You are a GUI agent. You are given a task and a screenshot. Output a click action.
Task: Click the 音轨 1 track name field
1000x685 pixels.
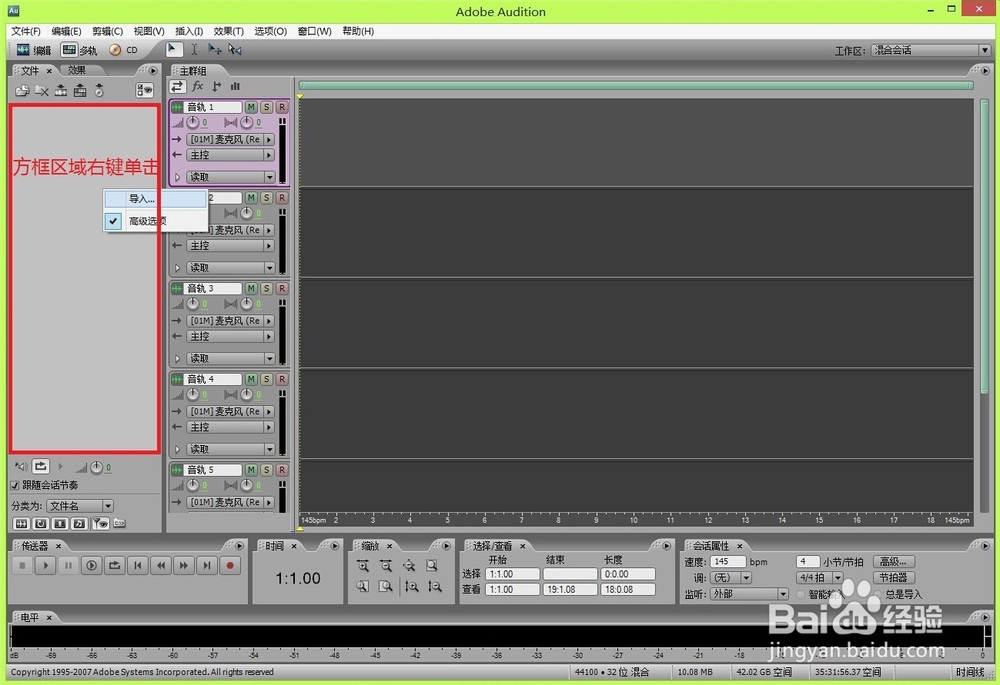click(214, 107)
